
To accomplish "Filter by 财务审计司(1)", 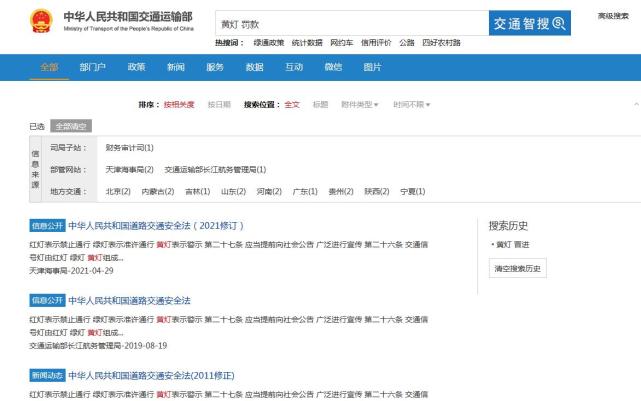I will pyautogui.click(x=129, y=148).
